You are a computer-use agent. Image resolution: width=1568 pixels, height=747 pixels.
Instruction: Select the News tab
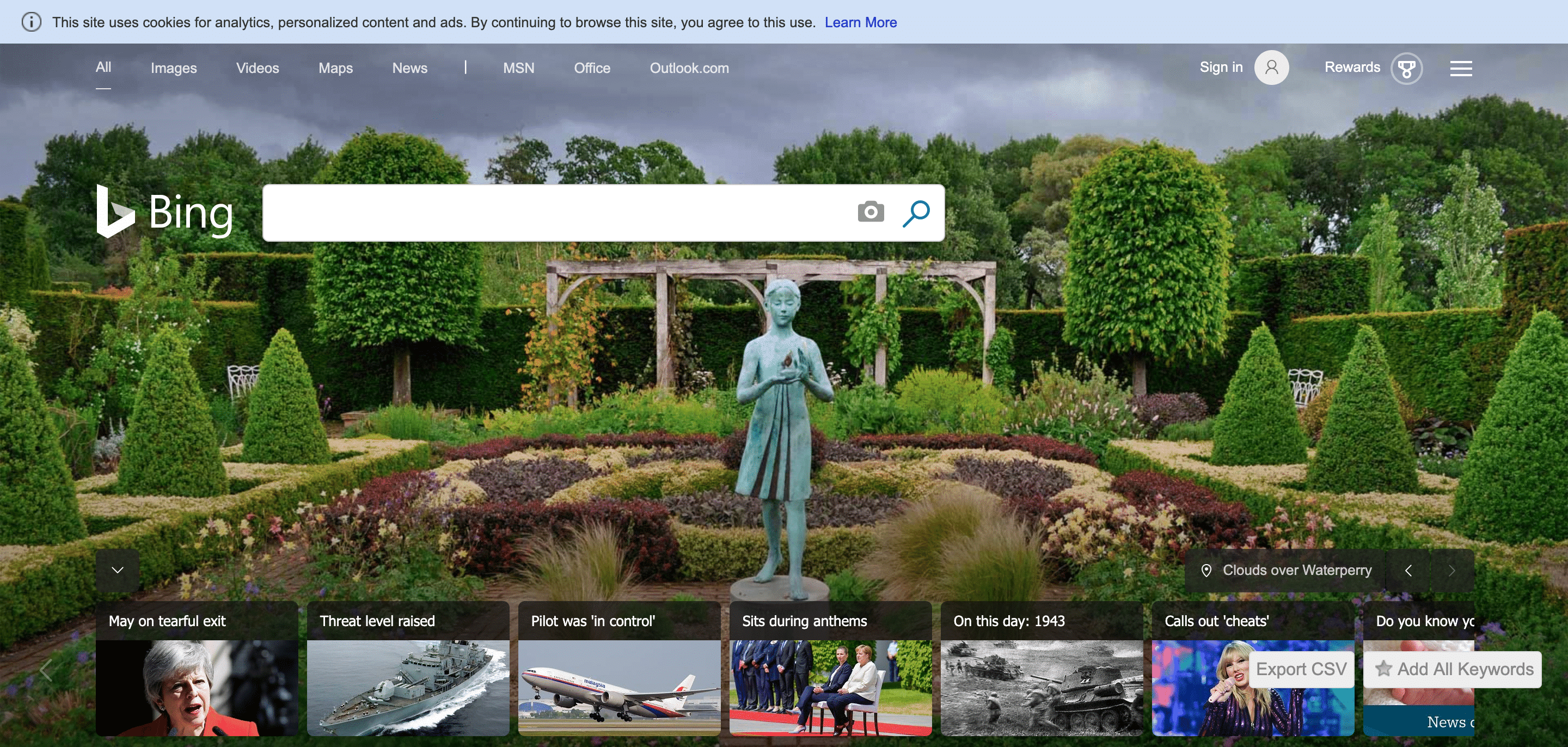pos(409,67)
